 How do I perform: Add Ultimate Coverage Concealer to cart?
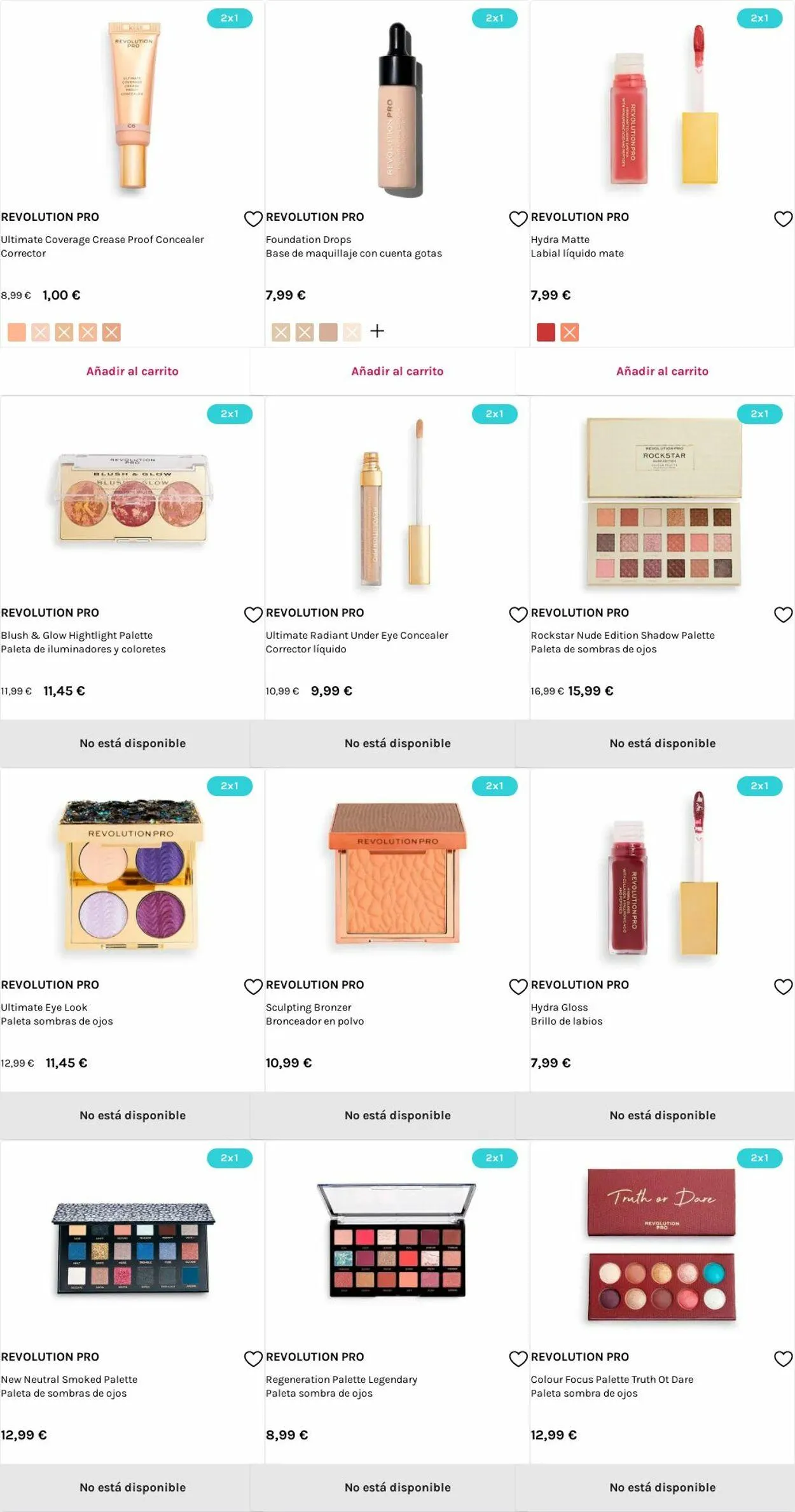132,371
